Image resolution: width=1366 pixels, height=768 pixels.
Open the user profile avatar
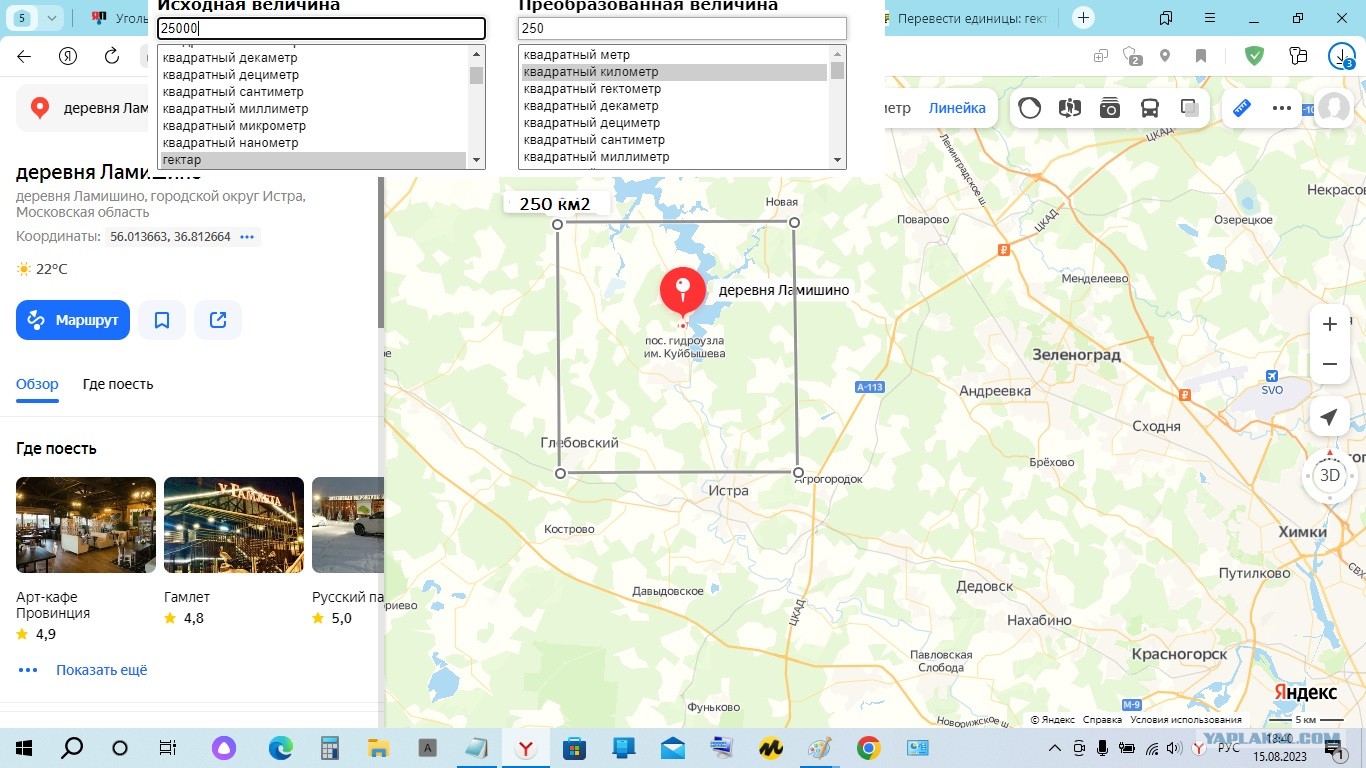tap(1334, 108)
